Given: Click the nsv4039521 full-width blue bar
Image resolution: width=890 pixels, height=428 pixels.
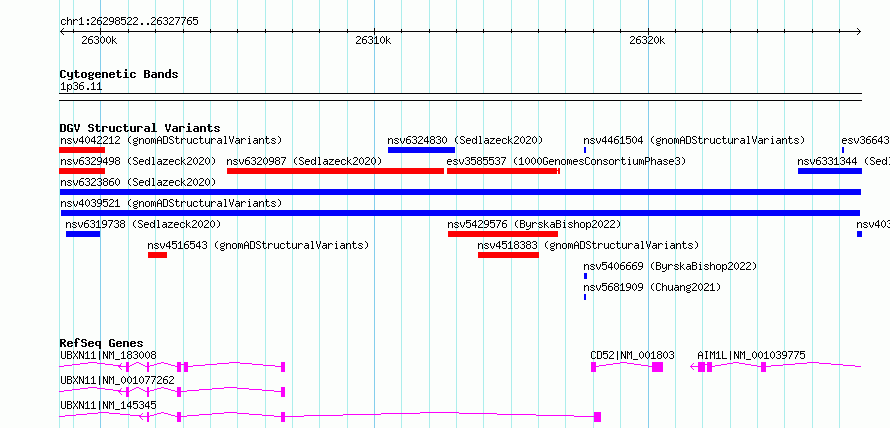Looking at the screenshot, I should pyautogui.click(x=460, y=213).
